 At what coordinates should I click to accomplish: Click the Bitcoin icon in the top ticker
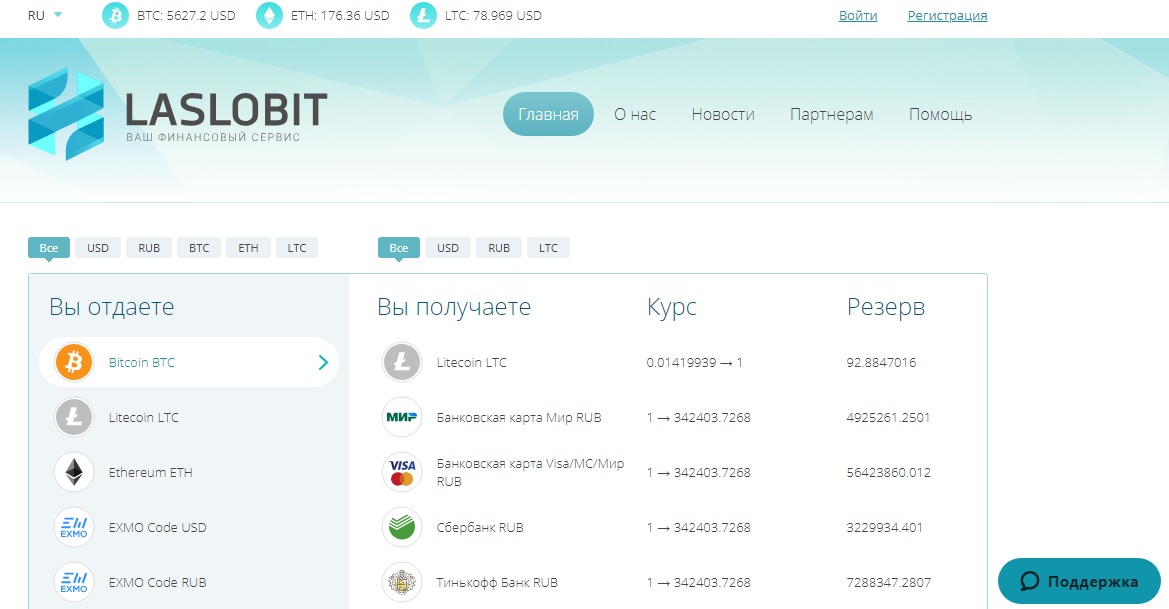[x=115, y=16]
